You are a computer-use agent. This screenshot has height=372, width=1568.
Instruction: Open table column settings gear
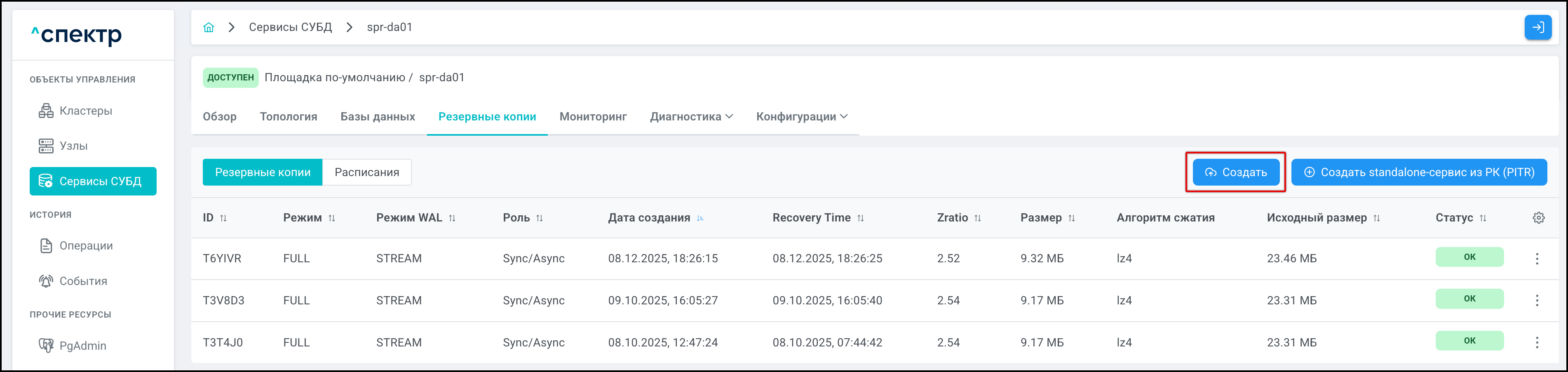(x=1538, y=218)
